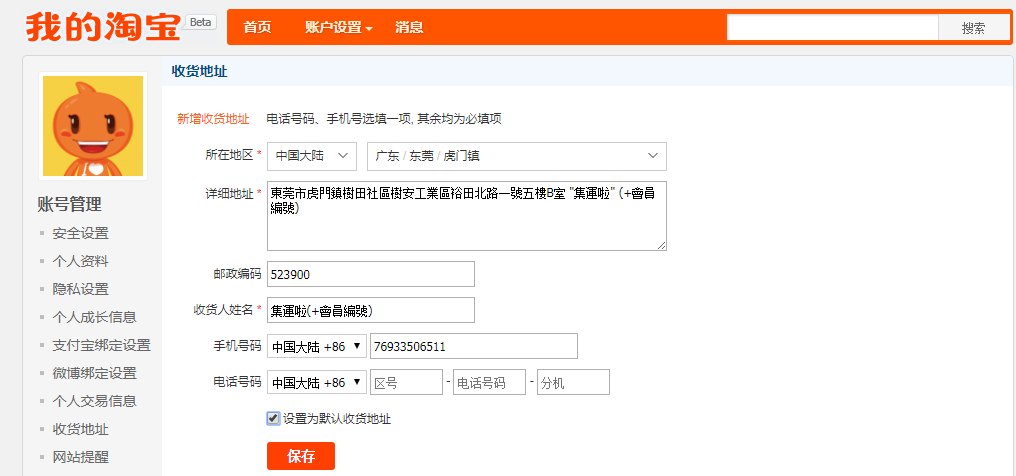Open the 电话号码 country code dropdown
Viewport: 1016px width, 476px height.
(x=317, y=383)
